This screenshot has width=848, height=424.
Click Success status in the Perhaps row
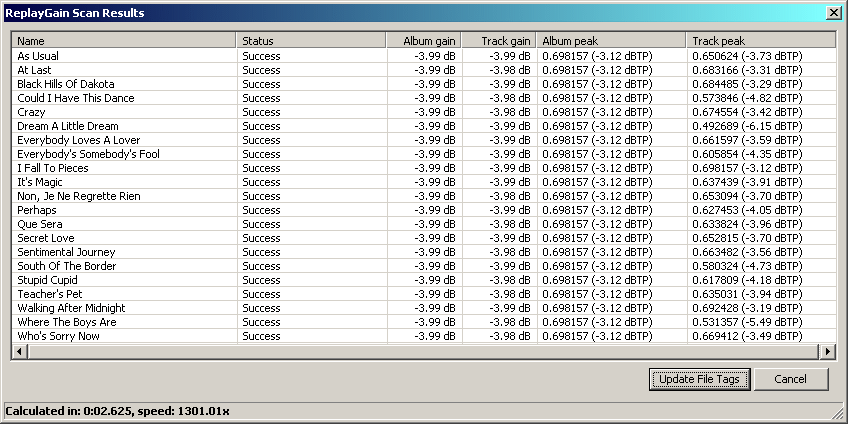coord(261,210)
